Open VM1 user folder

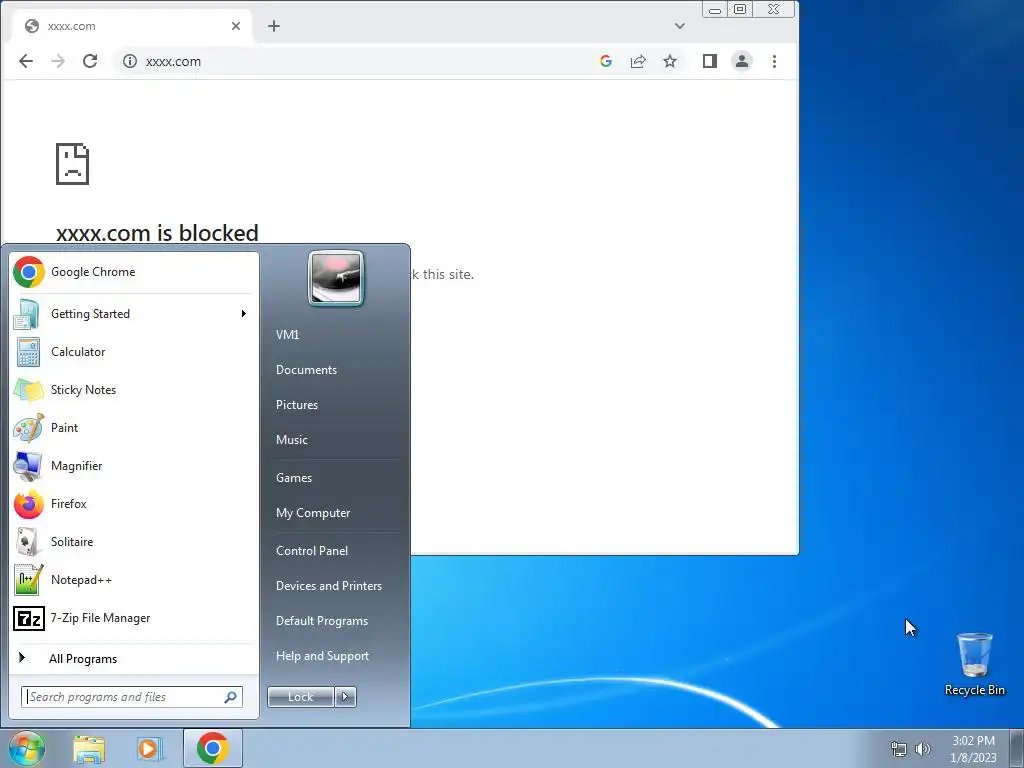(x=336, y=334)
